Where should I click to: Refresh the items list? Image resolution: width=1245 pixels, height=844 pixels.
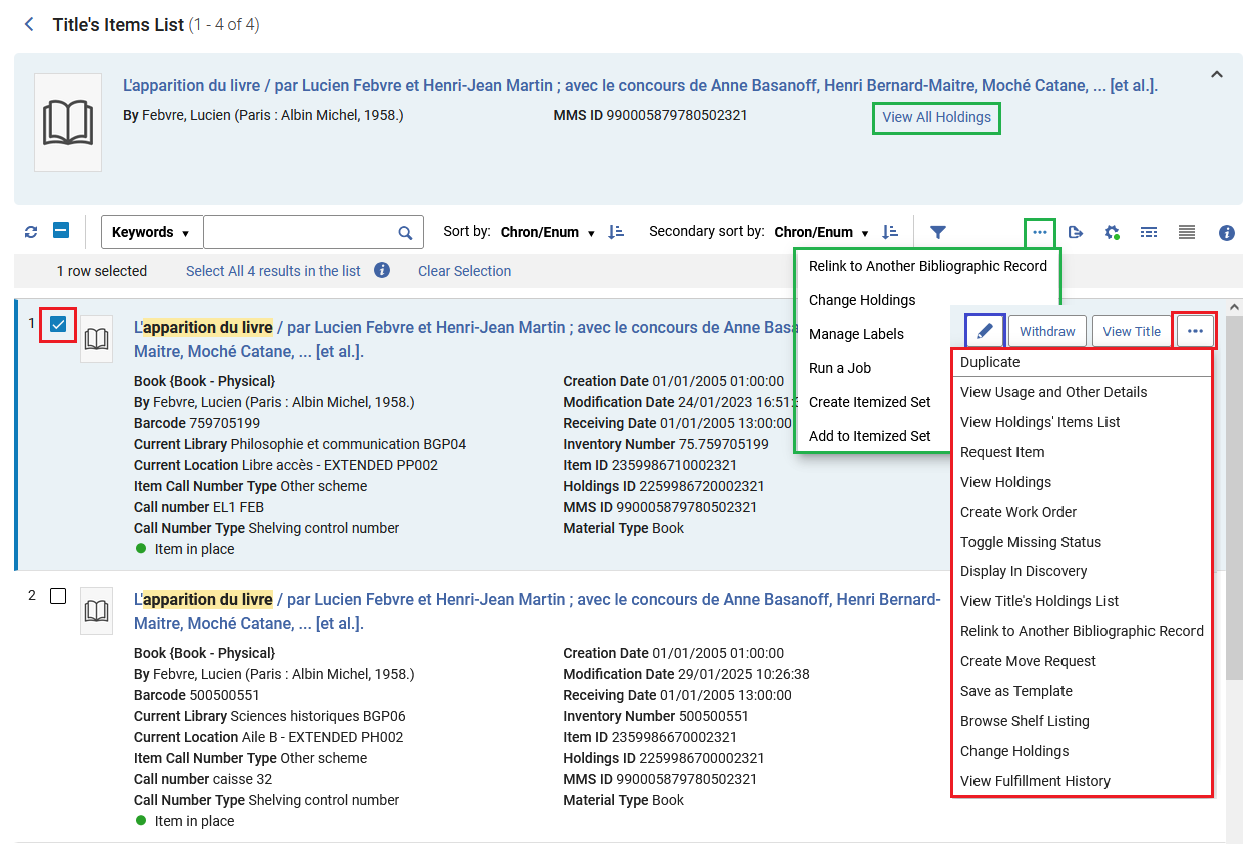pyautogui.click(x=31, y=232)
